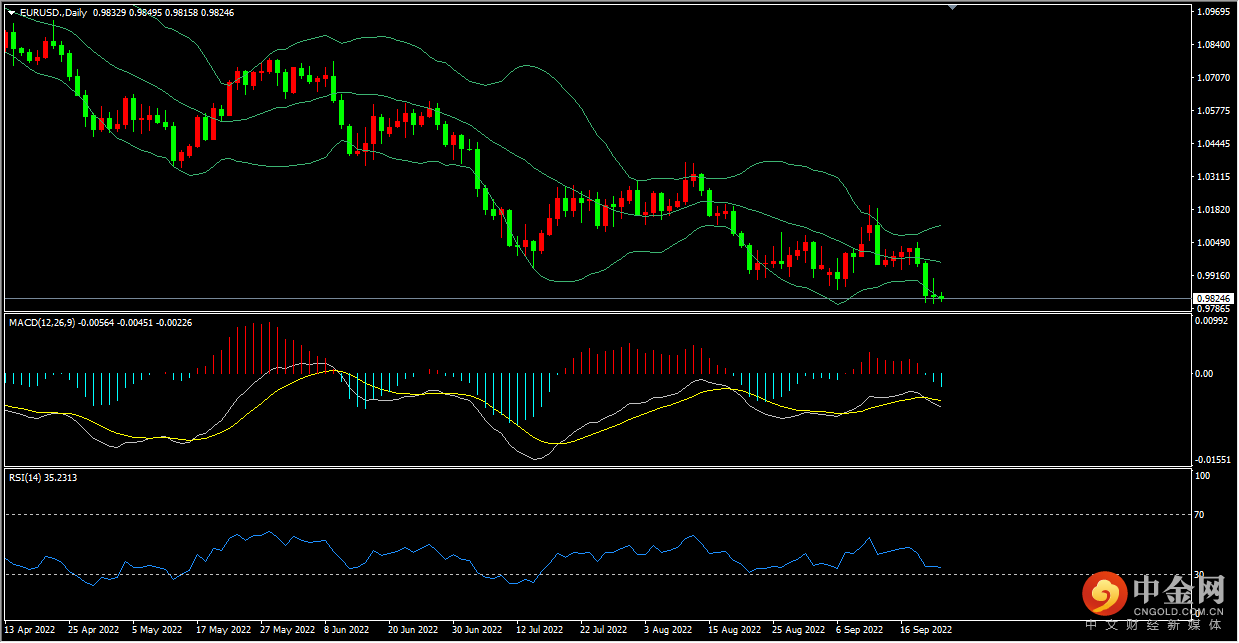Click the current price tag 0.98246
Image resolution: width=1239 pixels, height=643 pixels.
(1211, 298)
